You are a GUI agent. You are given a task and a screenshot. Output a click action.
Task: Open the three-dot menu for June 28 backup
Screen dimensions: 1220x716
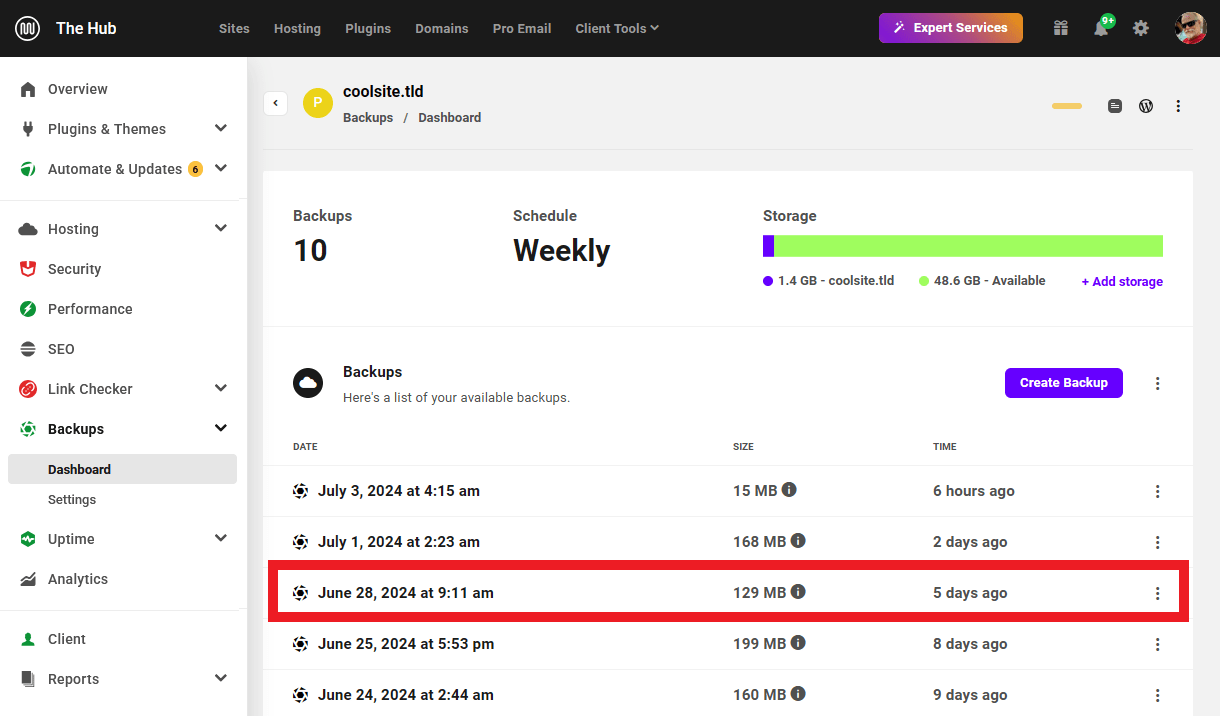coord(1157,592)
